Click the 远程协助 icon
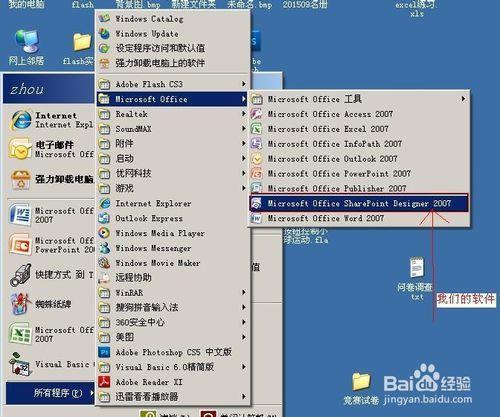Viewport: 500px width, 417px height. (104, 278)
